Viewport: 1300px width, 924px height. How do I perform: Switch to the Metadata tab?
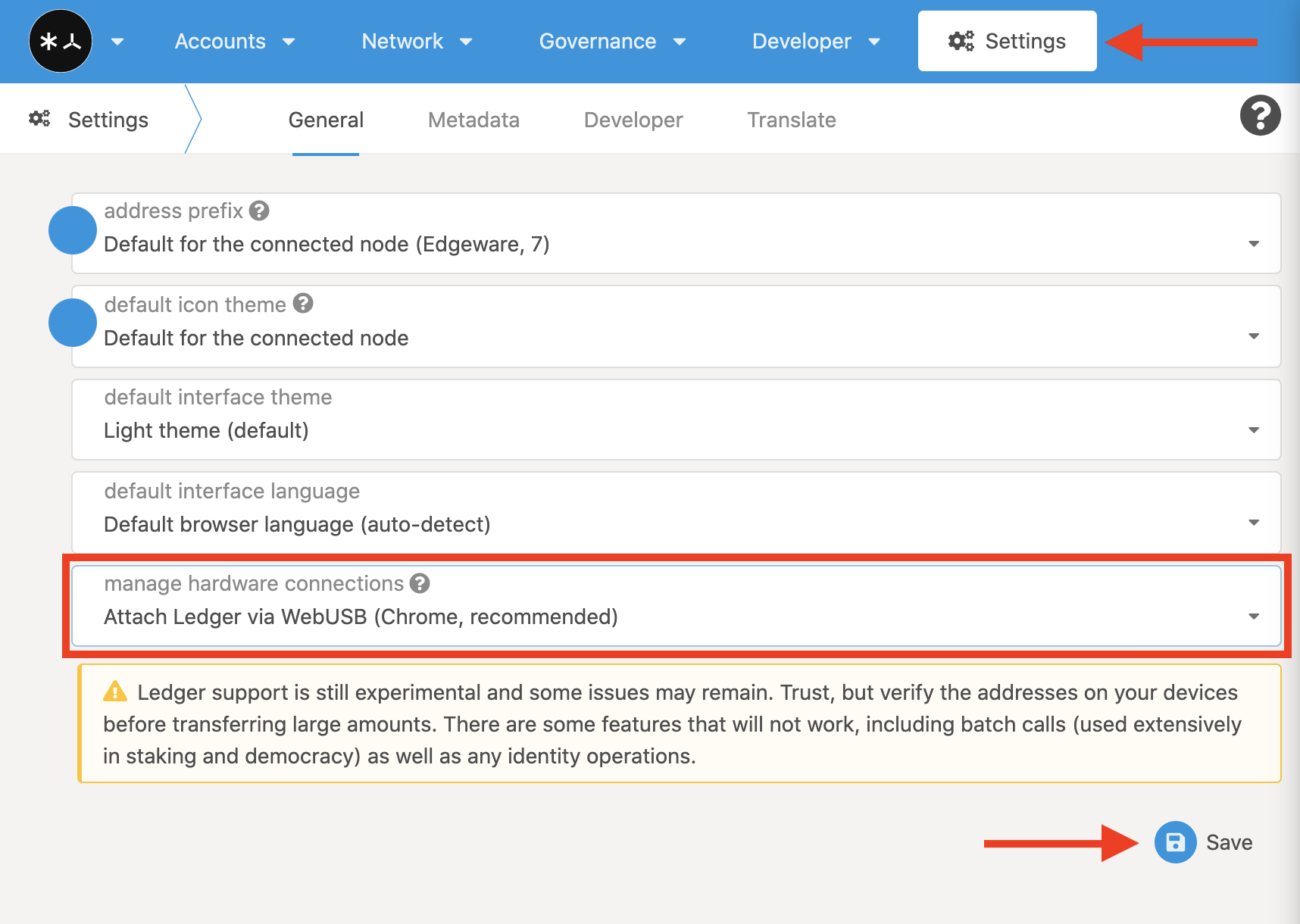point(473,120)
